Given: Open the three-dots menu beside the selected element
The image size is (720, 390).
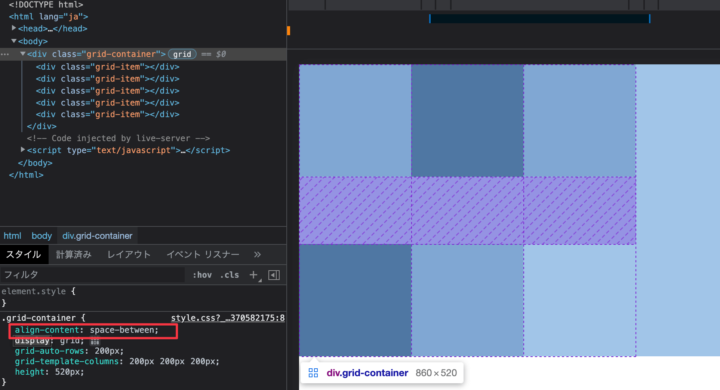Looking at the screenshot, I should pos(5,54).
